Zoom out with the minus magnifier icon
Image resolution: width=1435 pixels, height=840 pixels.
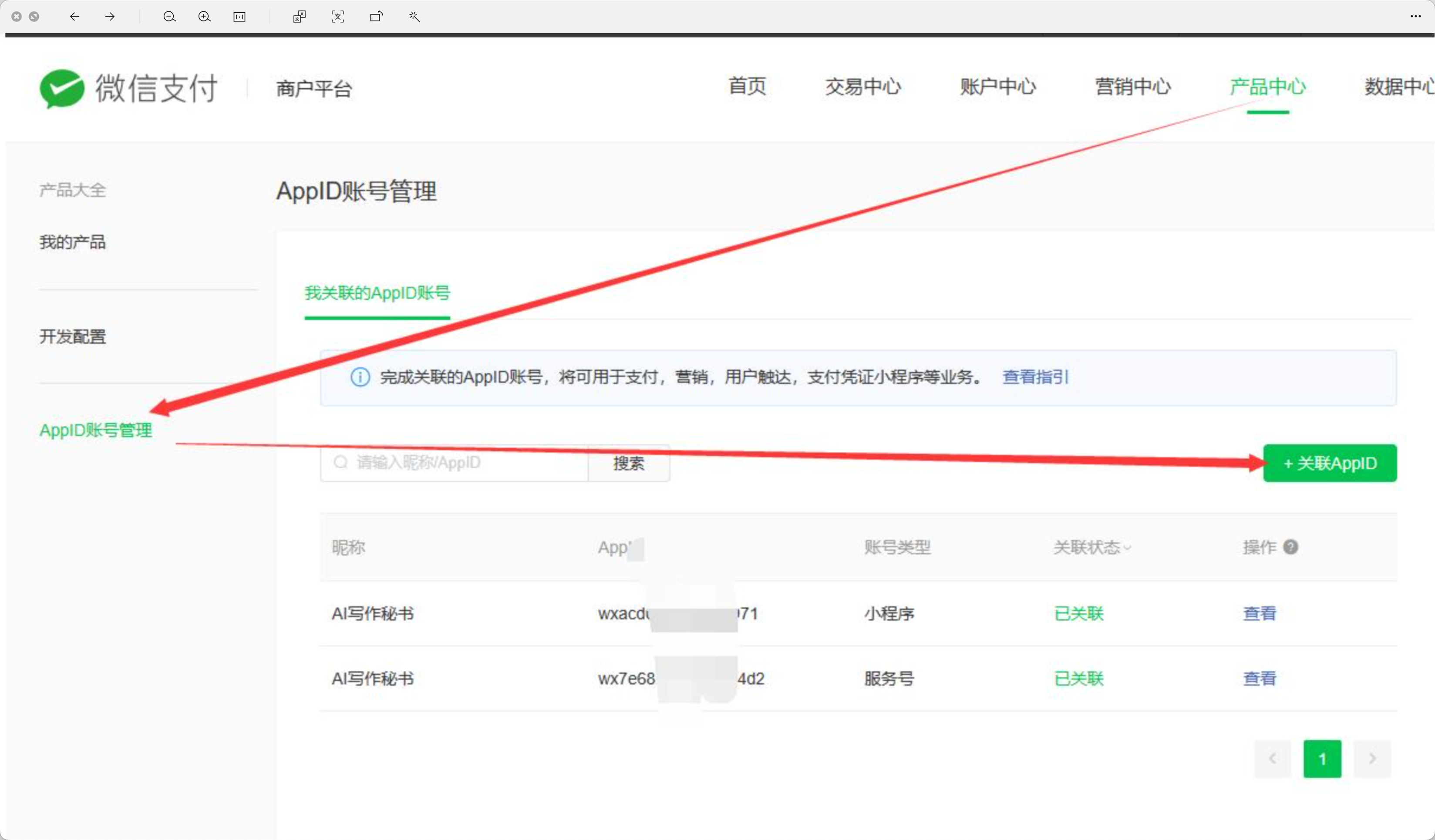pos(169,17)
